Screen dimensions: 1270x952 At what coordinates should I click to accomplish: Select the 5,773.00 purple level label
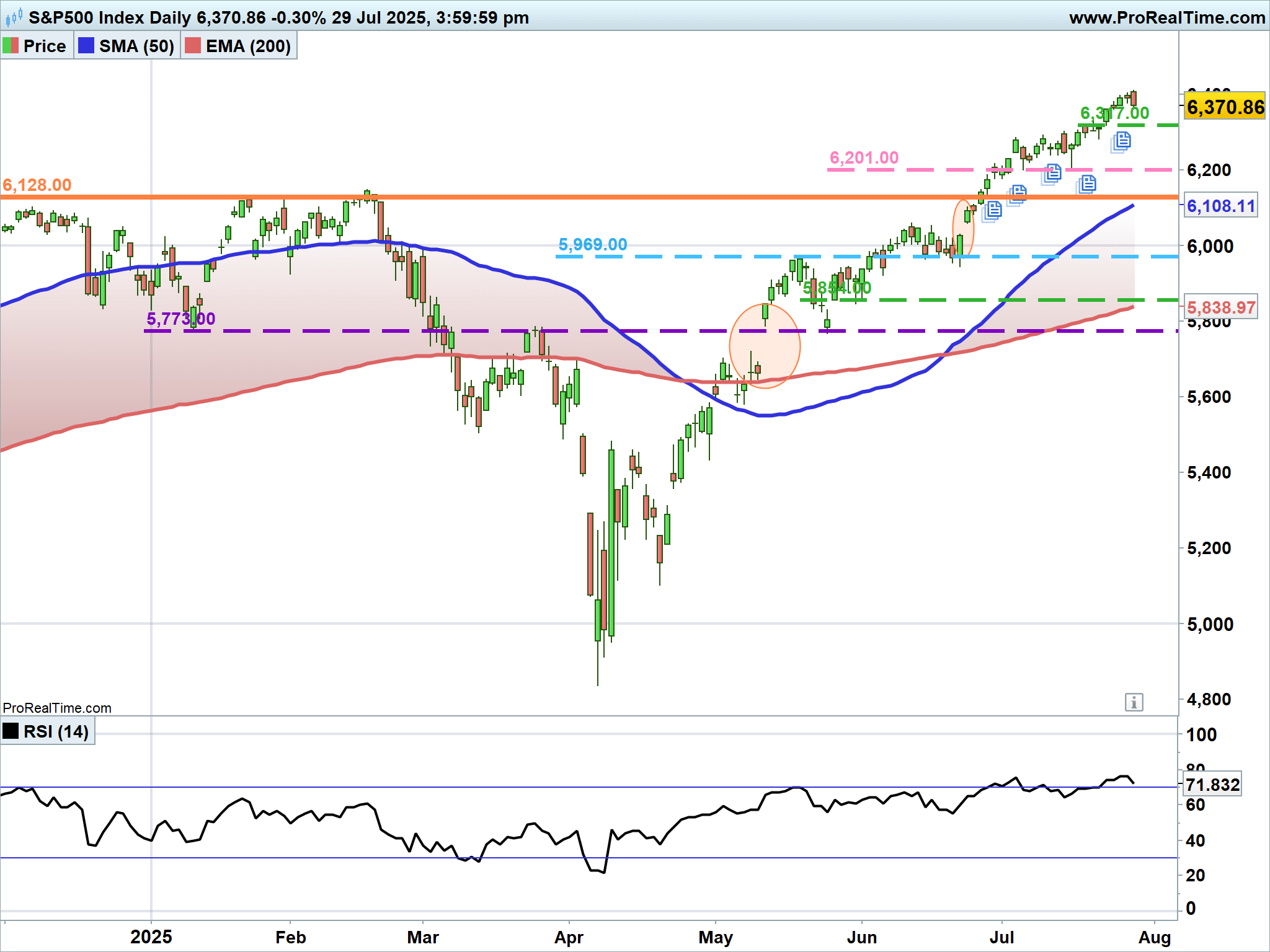coord(181,319)
